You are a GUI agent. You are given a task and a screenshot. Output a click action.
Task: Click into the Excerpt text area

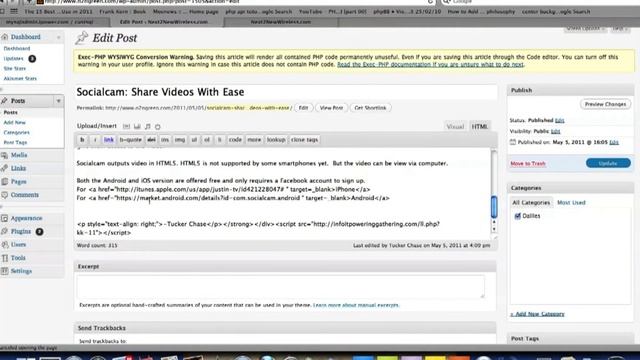tap(280, 287)
